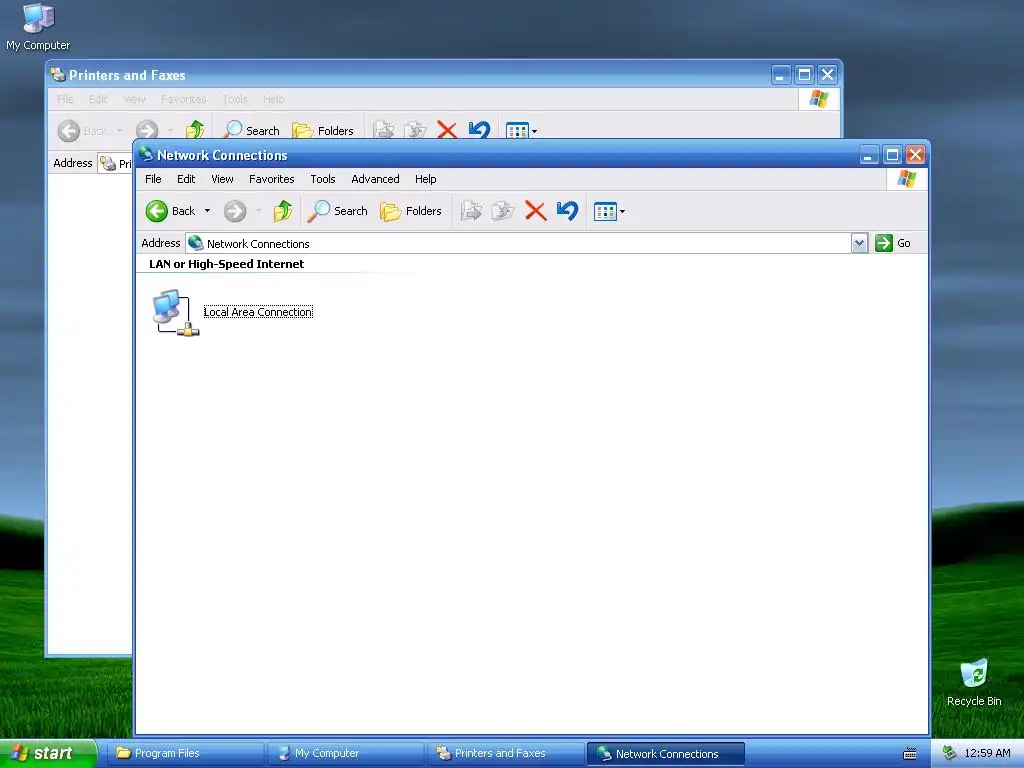The image size is (1024, 768).
Task: Open the View menu in Printers and Faxes
Action: [135, 99]
